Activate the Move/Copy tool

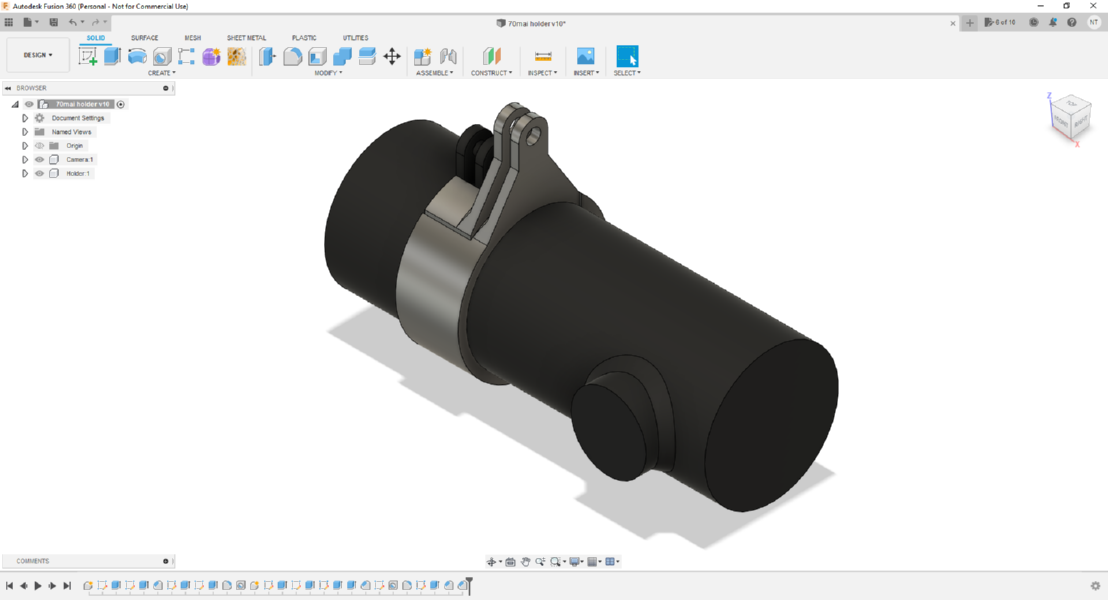click(x=392, y=57)
